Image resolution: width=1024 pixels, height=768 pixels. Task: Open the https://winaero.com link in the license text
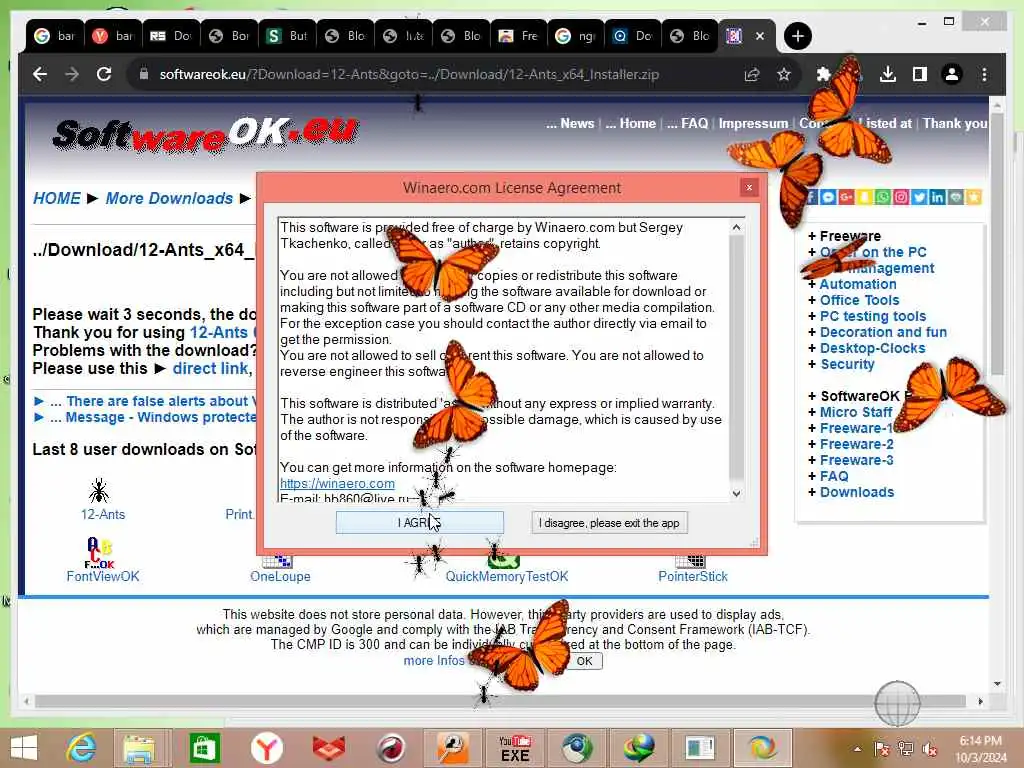pyautogui.click(x=337, y=483)
